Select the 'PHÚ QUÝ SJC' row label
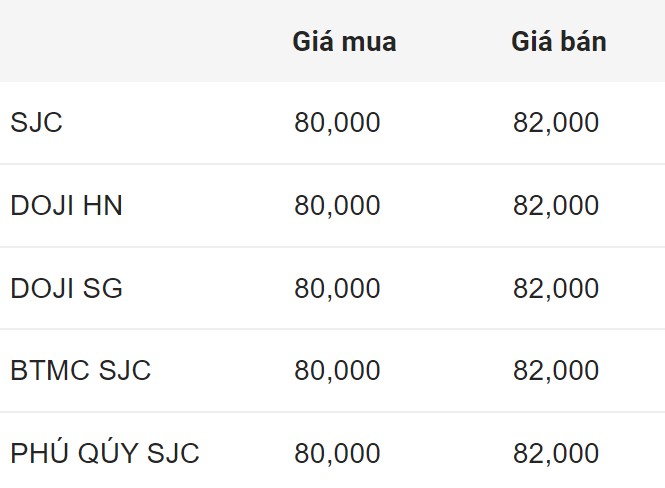Screen dimensions: 665x488 [105, 454]
